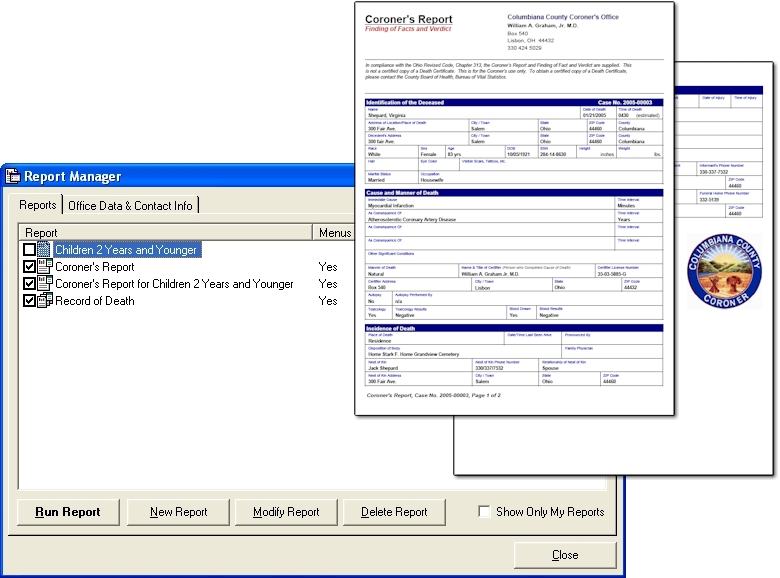The width and height of the screenshot is (780, 578).
Task: Click the Menus column header
Action: click(x=334, y=232)
